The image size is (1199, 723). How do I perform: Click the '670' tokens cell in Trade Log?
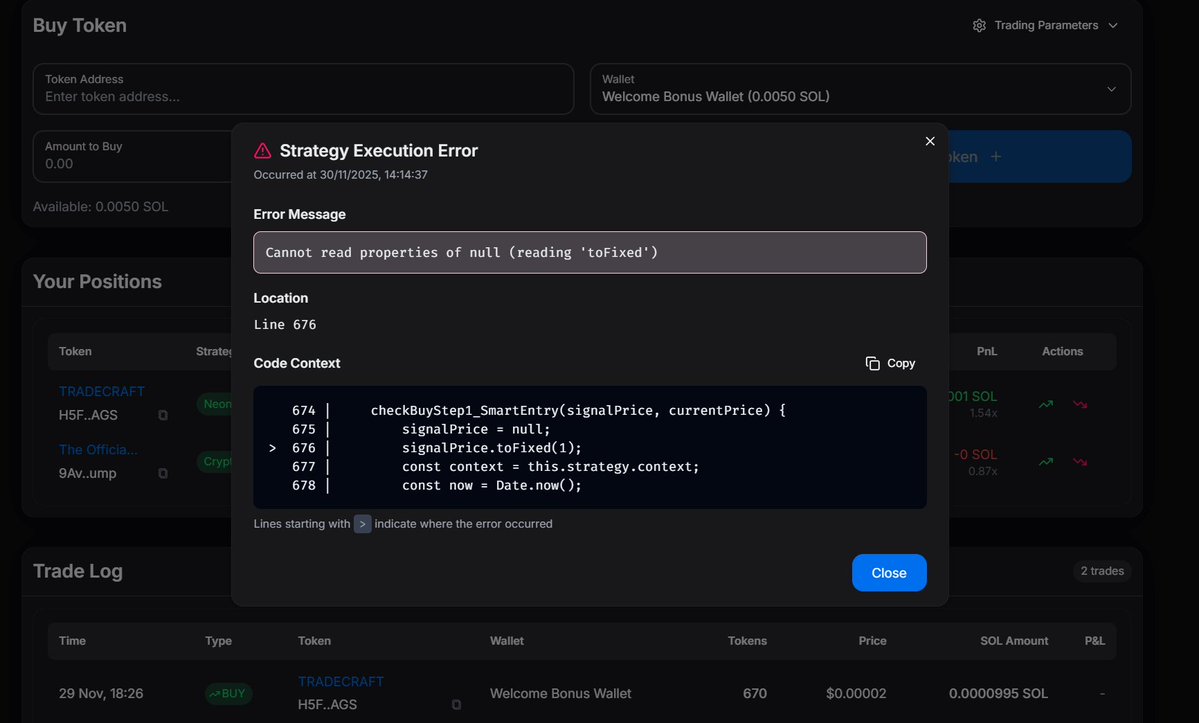point(755,693)
